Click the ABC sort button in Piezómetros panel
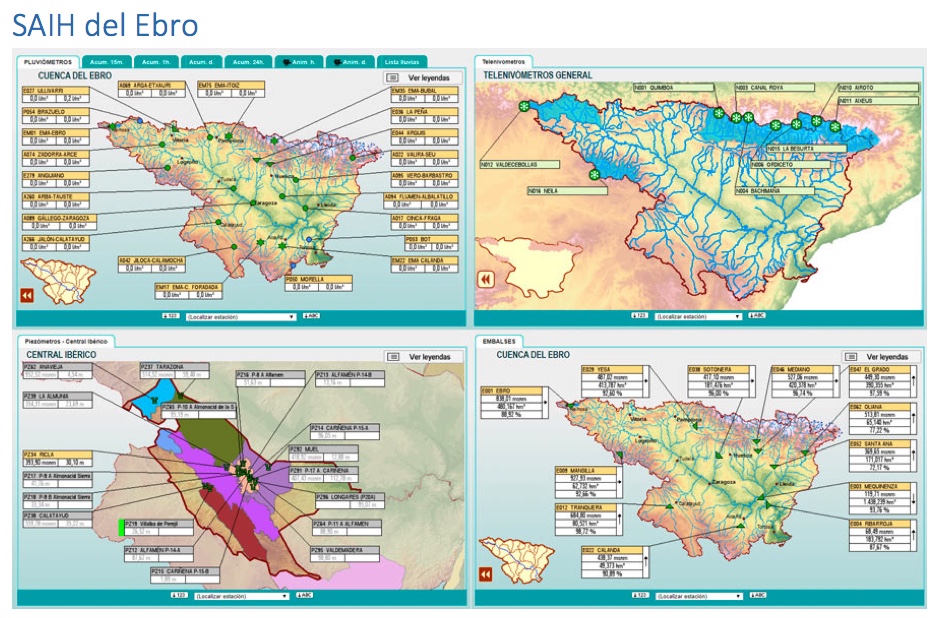936x618 pixels. tap(304, 595)
